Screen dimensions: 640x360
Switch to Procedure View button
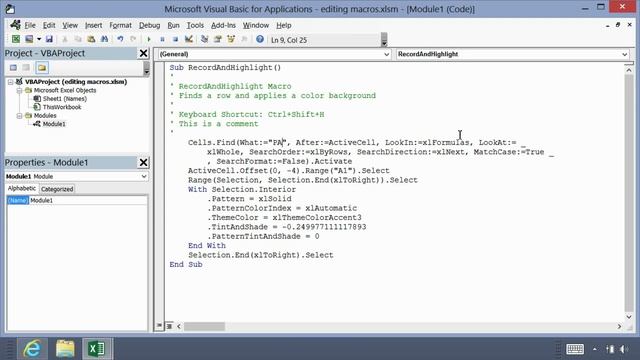point(159,326)
